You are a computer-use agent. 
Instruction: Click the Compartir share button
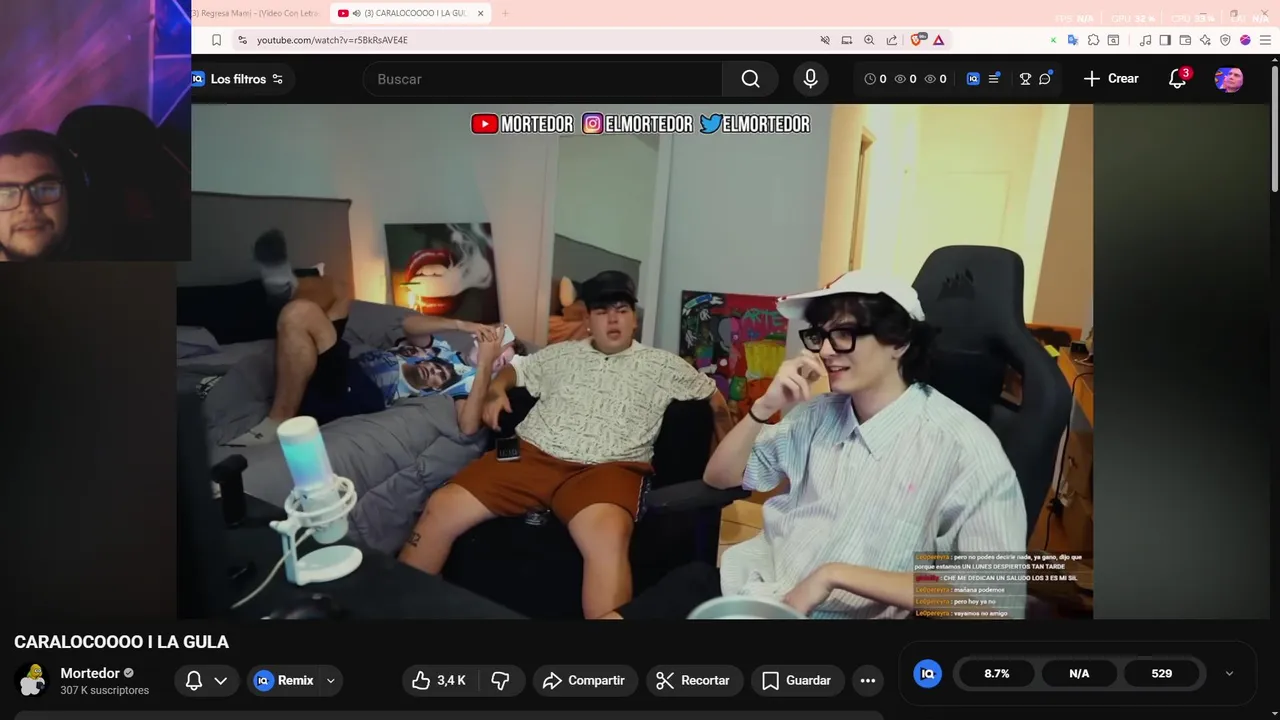point(584,680)
